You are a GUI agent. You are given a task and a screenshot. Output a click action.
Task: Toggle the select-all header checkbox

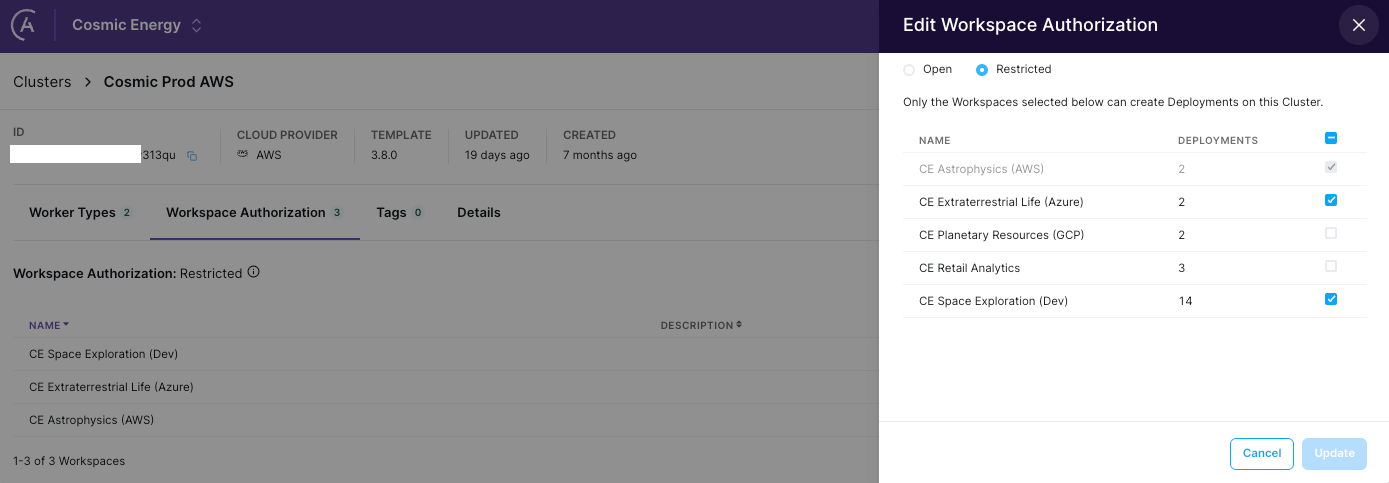pos(1330,139)
